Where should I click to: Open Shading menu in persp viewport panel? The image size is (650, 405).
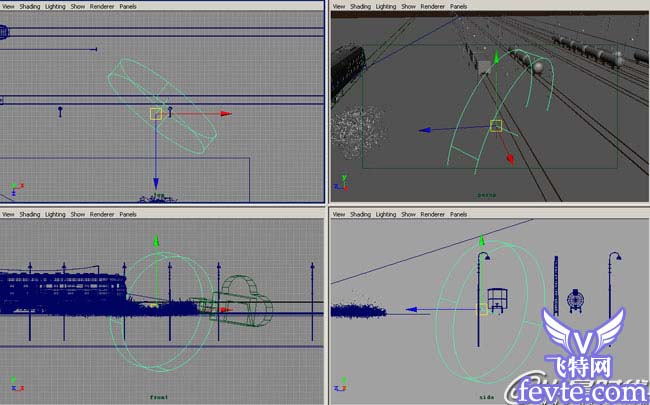click(x=360, y=6)
